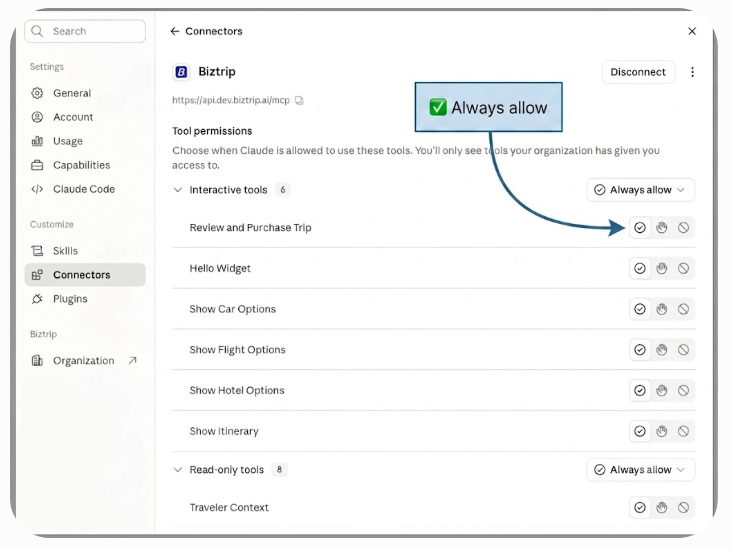Allow Show Hotel Options always via checkmark icon

(640, 390)
